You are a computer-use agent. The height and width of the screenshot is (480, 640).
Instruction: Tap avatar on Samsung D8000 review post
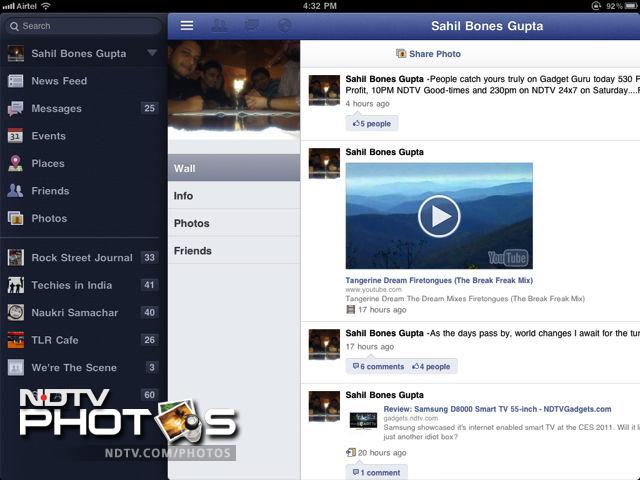pyautogui.click(x=324, y=406)
